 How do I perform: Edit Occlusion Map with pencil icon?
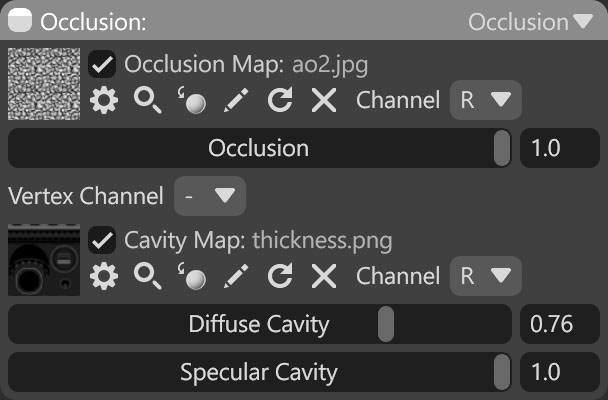[x=236, y=100]
